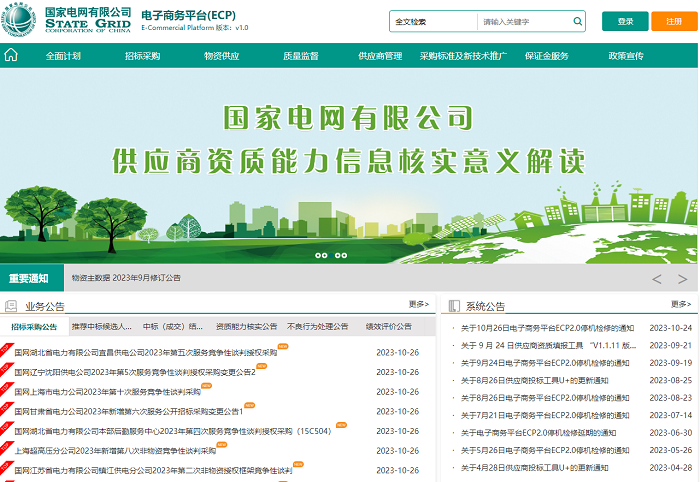Open 国网甘肃省电力公司 变更公告1
700x482 pixels.
129,411
